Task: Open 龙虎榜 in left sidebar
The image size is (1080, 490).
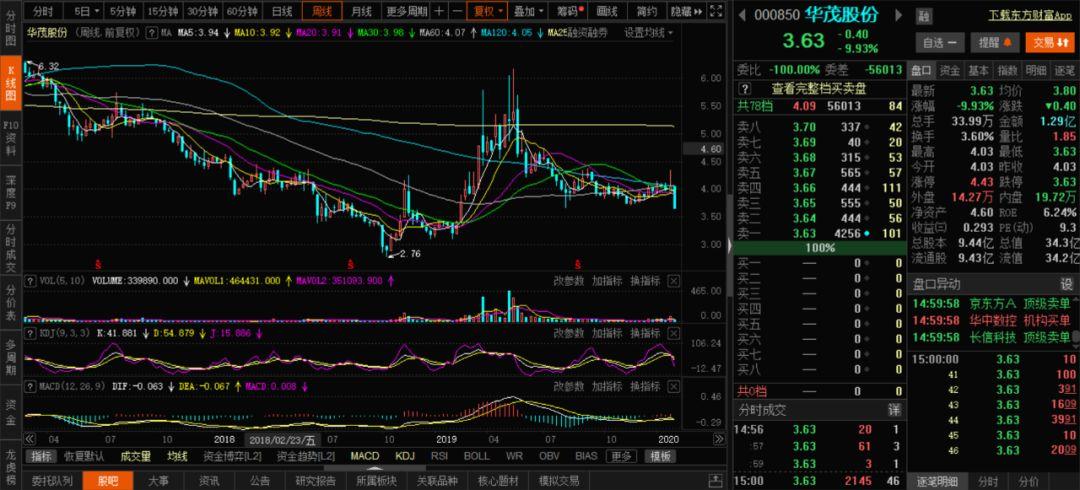Action: pyautogui.click(x=11, y=465)
